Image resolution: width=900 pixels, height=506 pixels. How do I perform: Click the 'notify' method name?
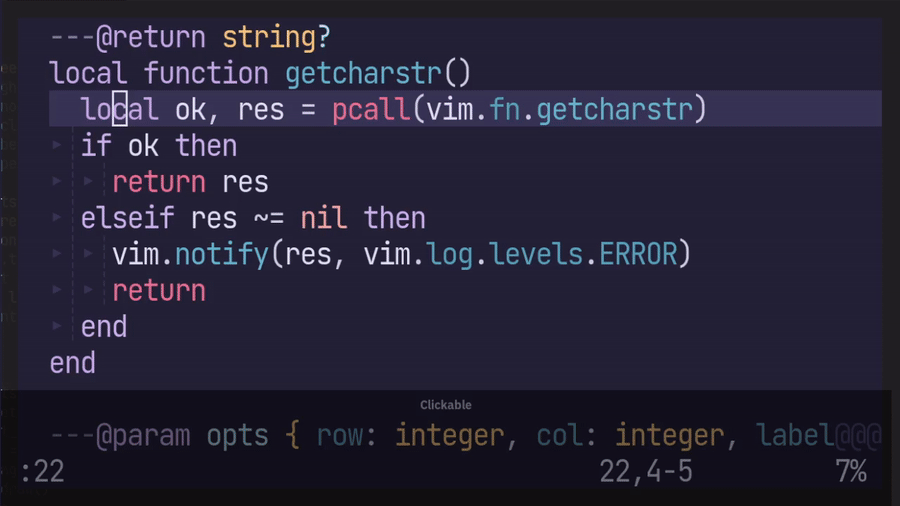(x=222, y=254)
